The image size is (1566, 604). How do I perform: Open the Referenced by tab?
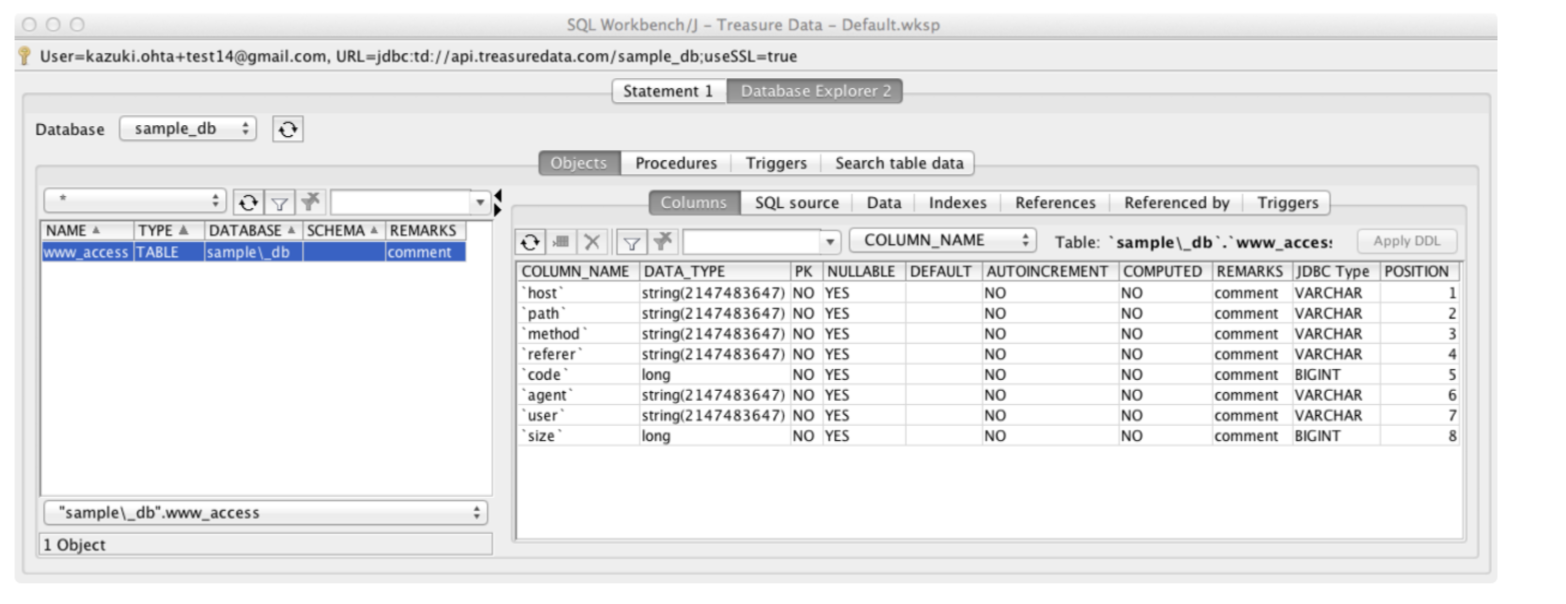(x=1176, y=203)
